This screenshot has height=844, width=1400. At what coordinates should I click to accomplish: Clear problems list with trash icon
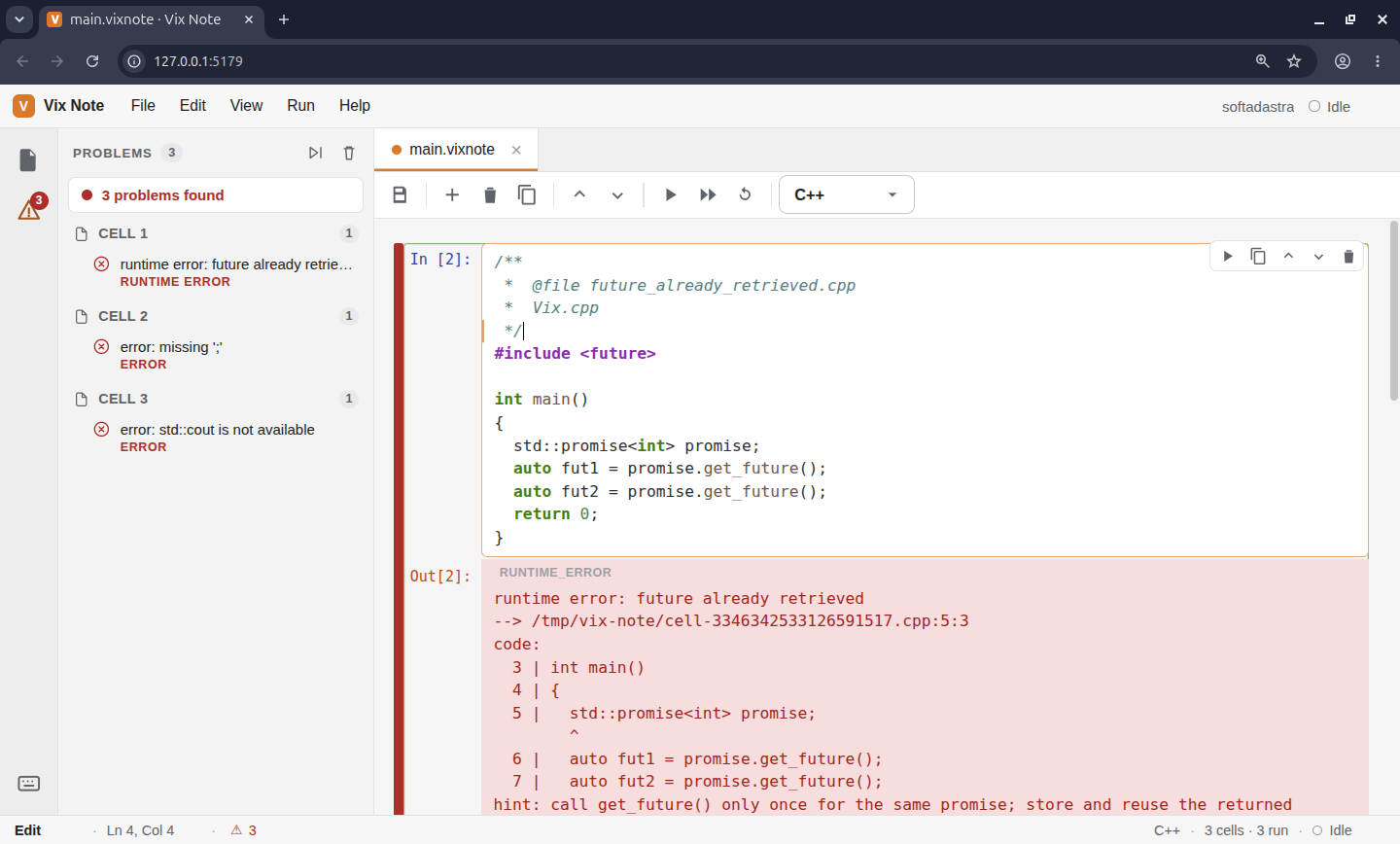349,153
